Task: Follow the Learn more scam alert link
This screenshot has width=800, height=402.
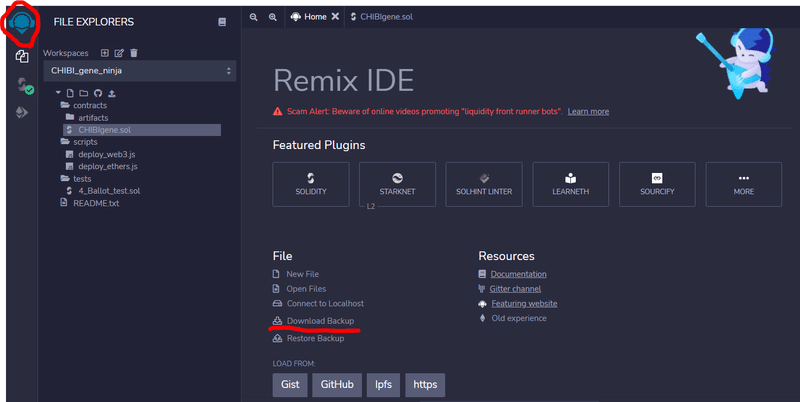Action: click(x=588, y=112)
